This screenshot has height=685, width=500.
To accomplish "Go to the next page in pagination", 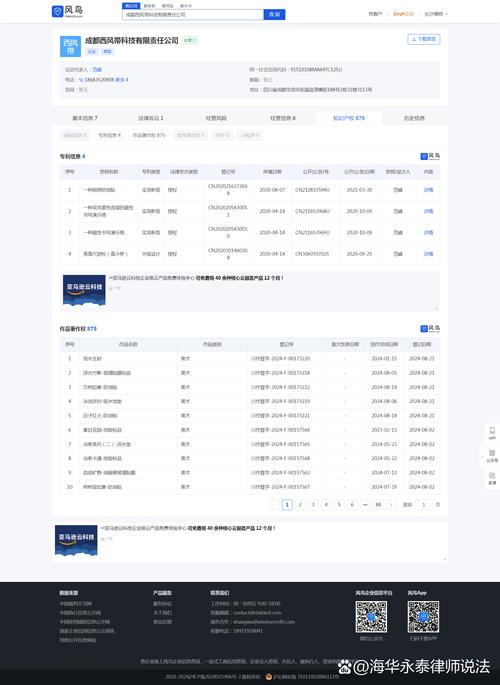I will coord(391,505).
